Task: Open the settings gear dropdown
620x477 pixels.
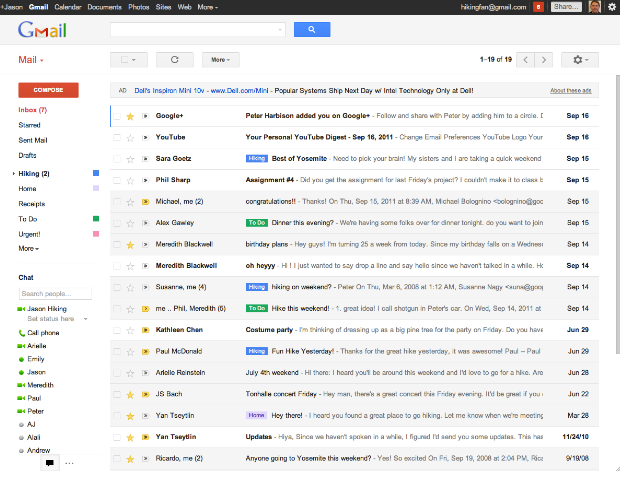Action: click(x=580, y=60)
